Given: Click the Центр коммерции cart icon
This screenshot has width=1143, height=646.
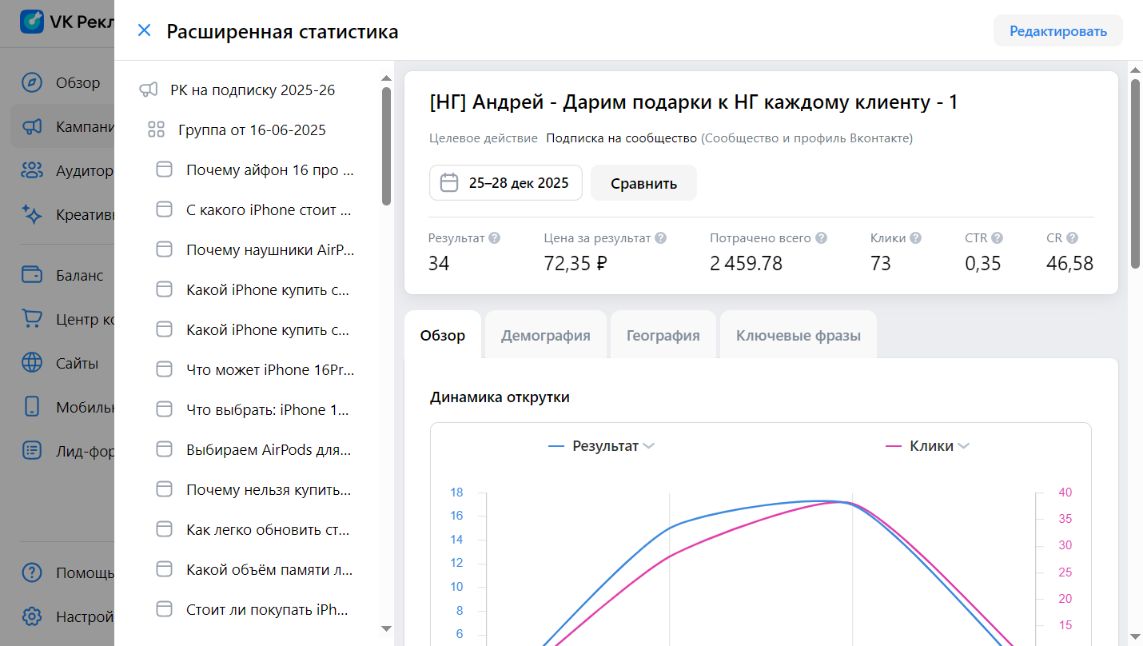Looking at the screenshot, I should (x=31, y=319).
